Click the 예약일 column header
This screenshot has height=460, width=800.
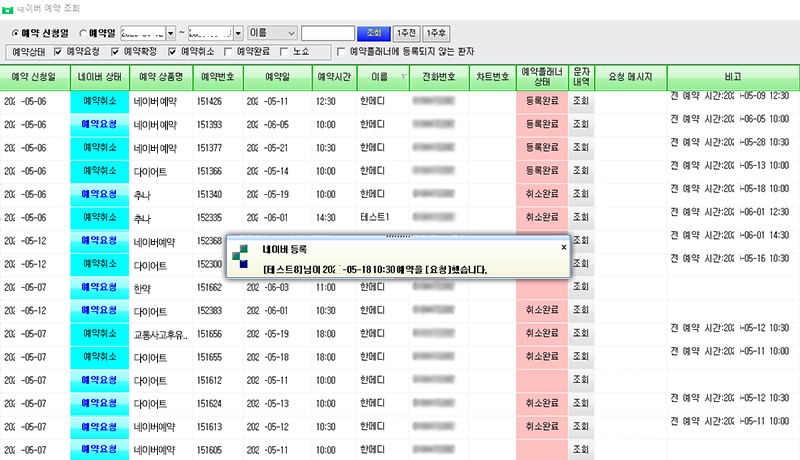tap(278, 77)
